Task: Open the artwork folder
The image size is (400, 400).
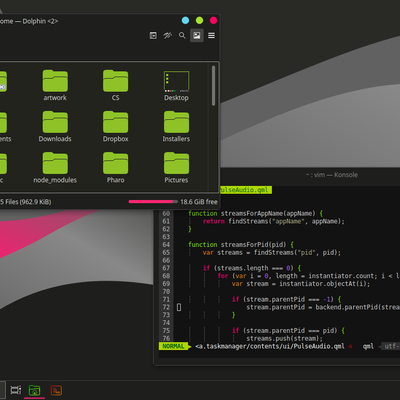Action: click(x=55, y=85)
